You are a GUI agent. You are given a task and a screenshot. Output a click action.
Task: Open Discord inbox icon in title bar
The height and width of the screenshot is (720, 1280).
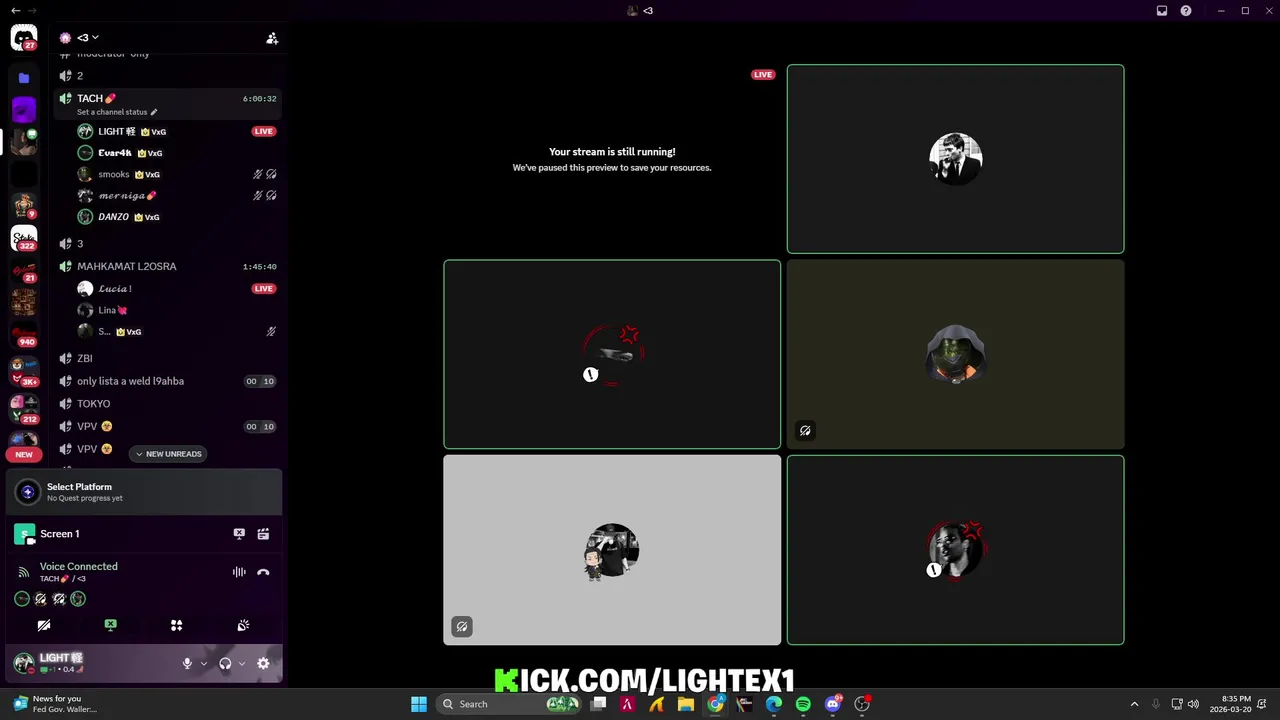tap(1162, 11)
